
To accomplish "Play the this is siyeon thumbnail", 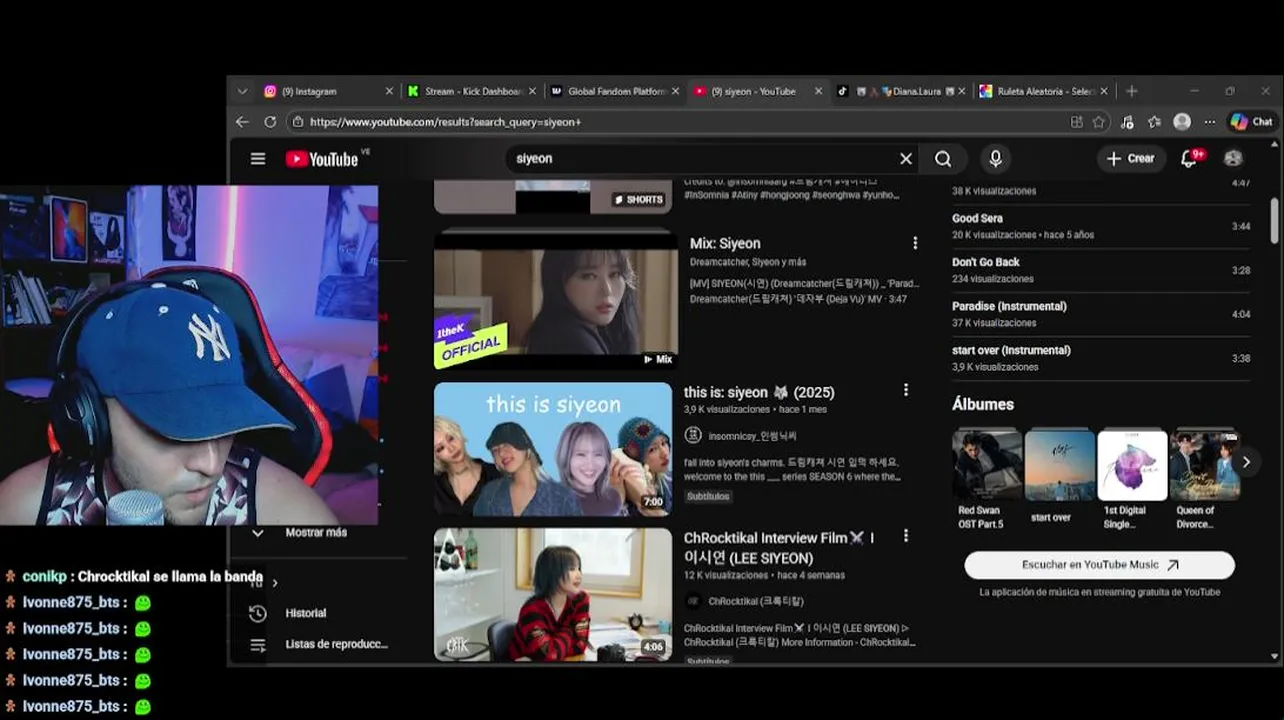I will coord(553,449).
